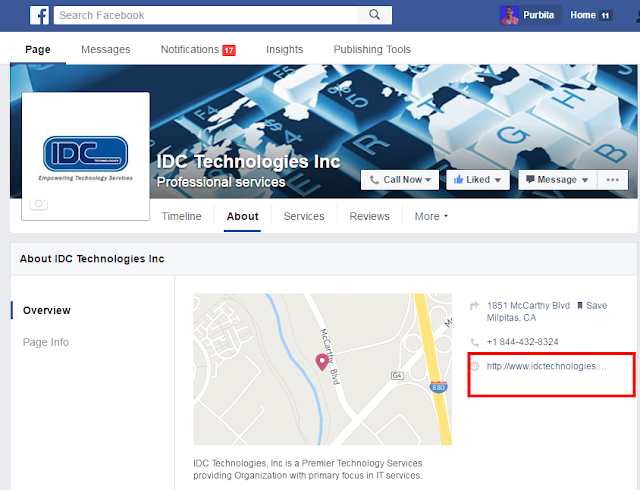
Task: Click the G4 road marker on map
Action: 397,375
